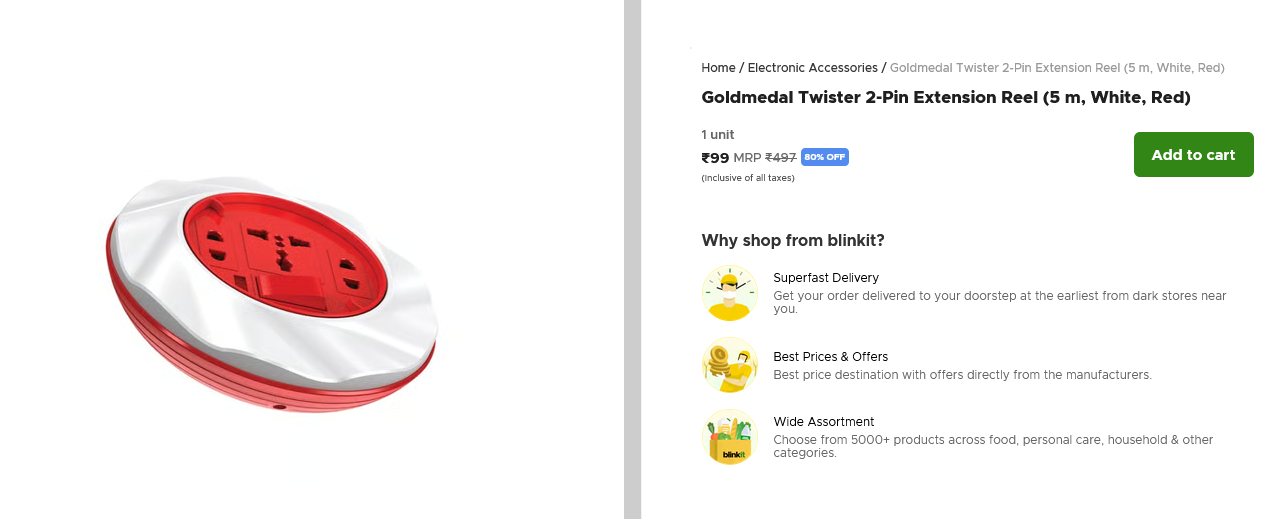Click the 5000+ products description text
1266x519 pixels.
pyautogui.click(x=992, y=446)
